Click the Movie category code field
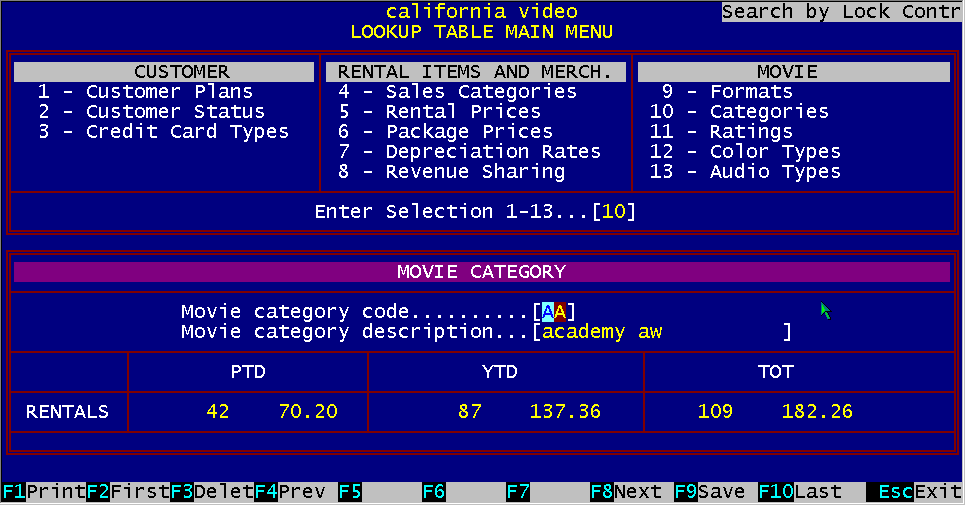 [554, 312]
